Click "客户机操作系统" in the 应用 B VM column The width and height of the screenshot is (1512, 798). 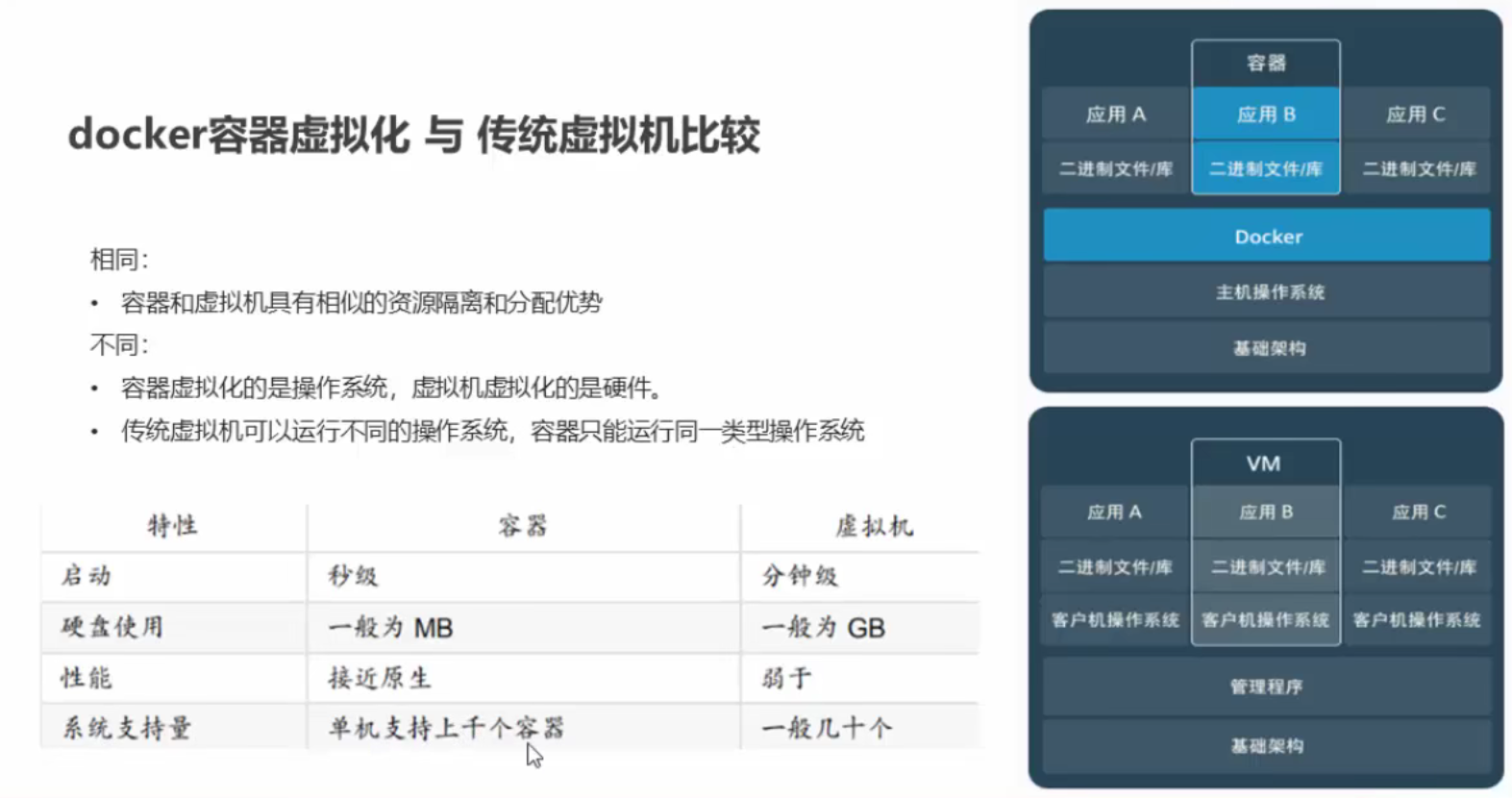coord(1266,620)
